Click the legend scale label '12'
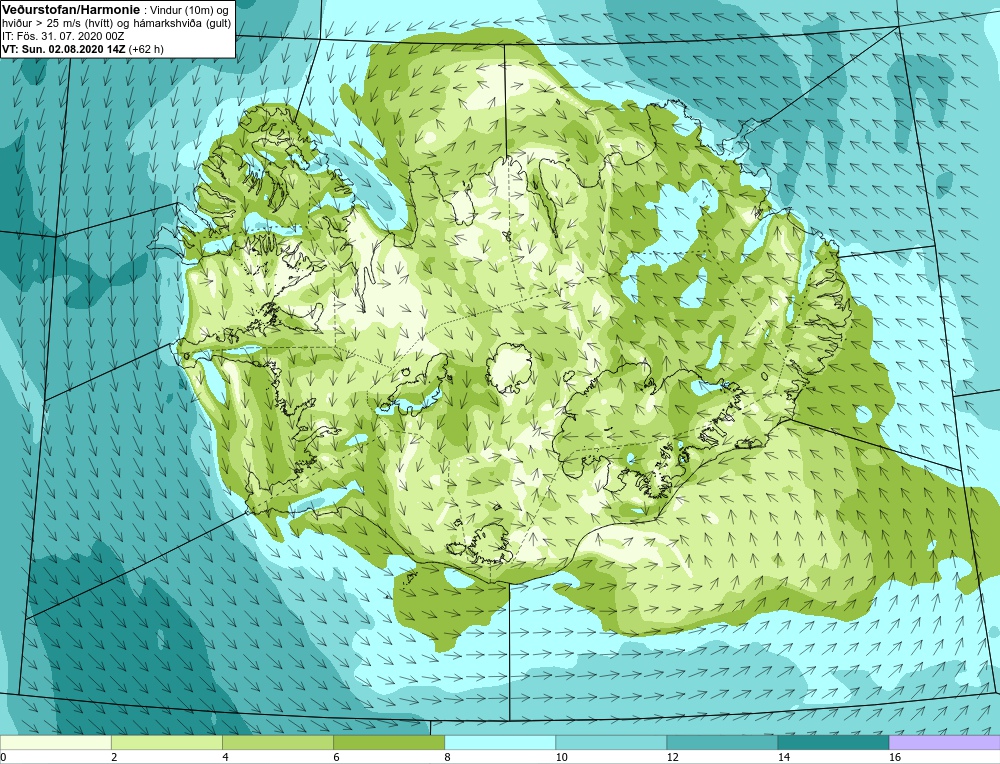The width and height of the screenshot is (1000, 764). click(673, 758)
